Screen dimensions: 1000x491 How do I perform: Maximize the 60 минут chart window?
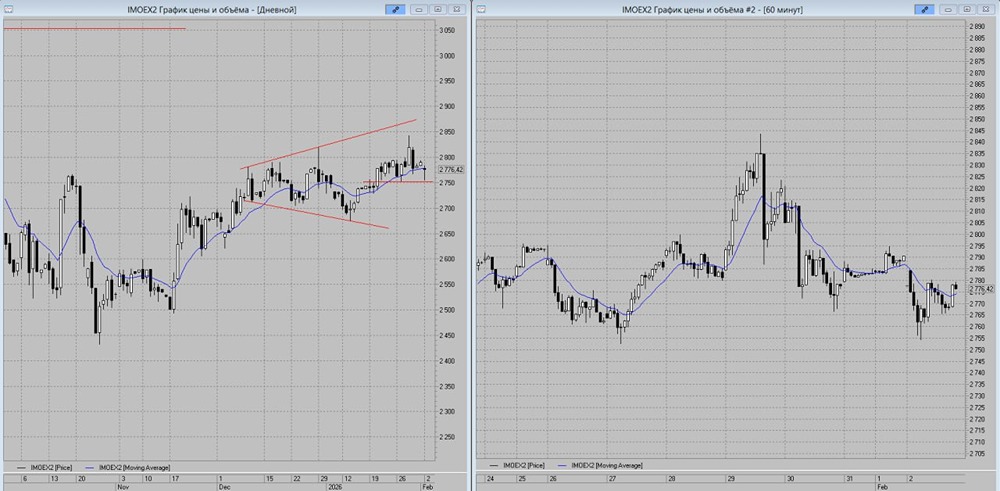pyautogui.click(x=967, y=9)
